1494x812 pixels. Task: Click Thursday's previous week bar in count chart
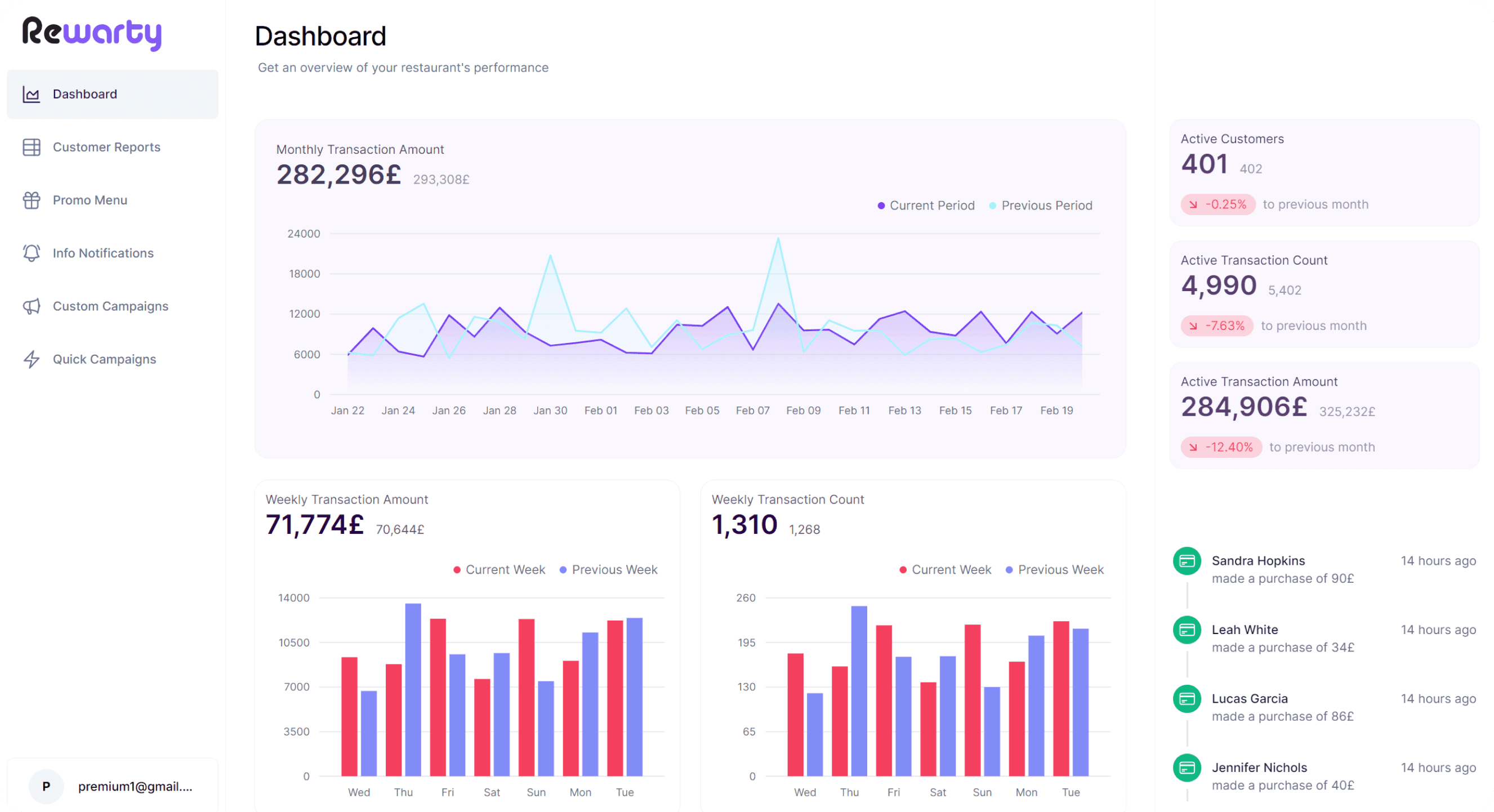tap(859, 691)
